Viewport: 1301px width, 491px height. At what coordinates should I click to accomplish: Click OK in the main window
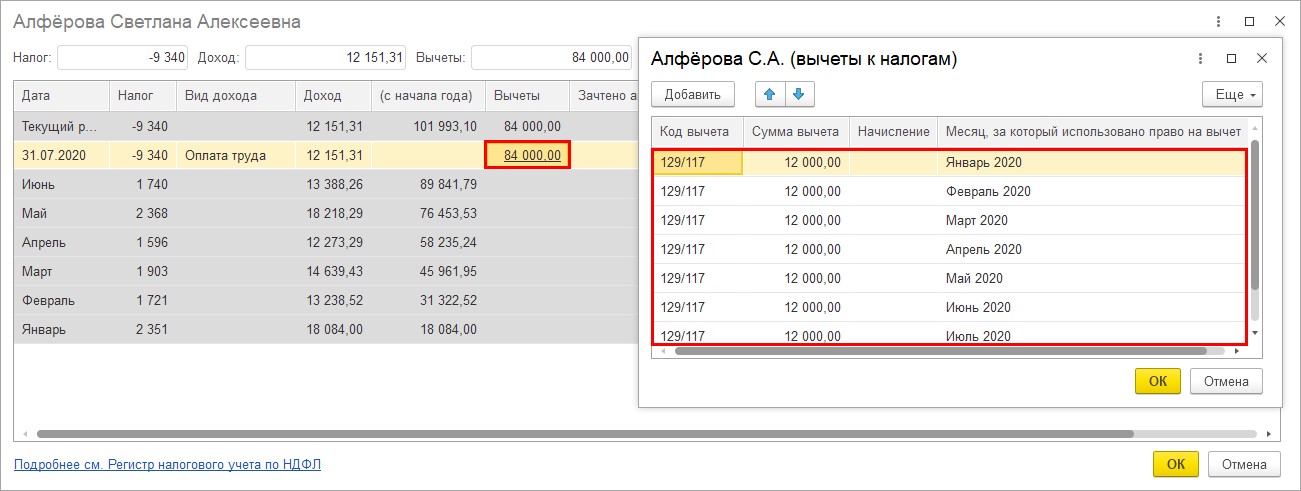coord(1176,464)
